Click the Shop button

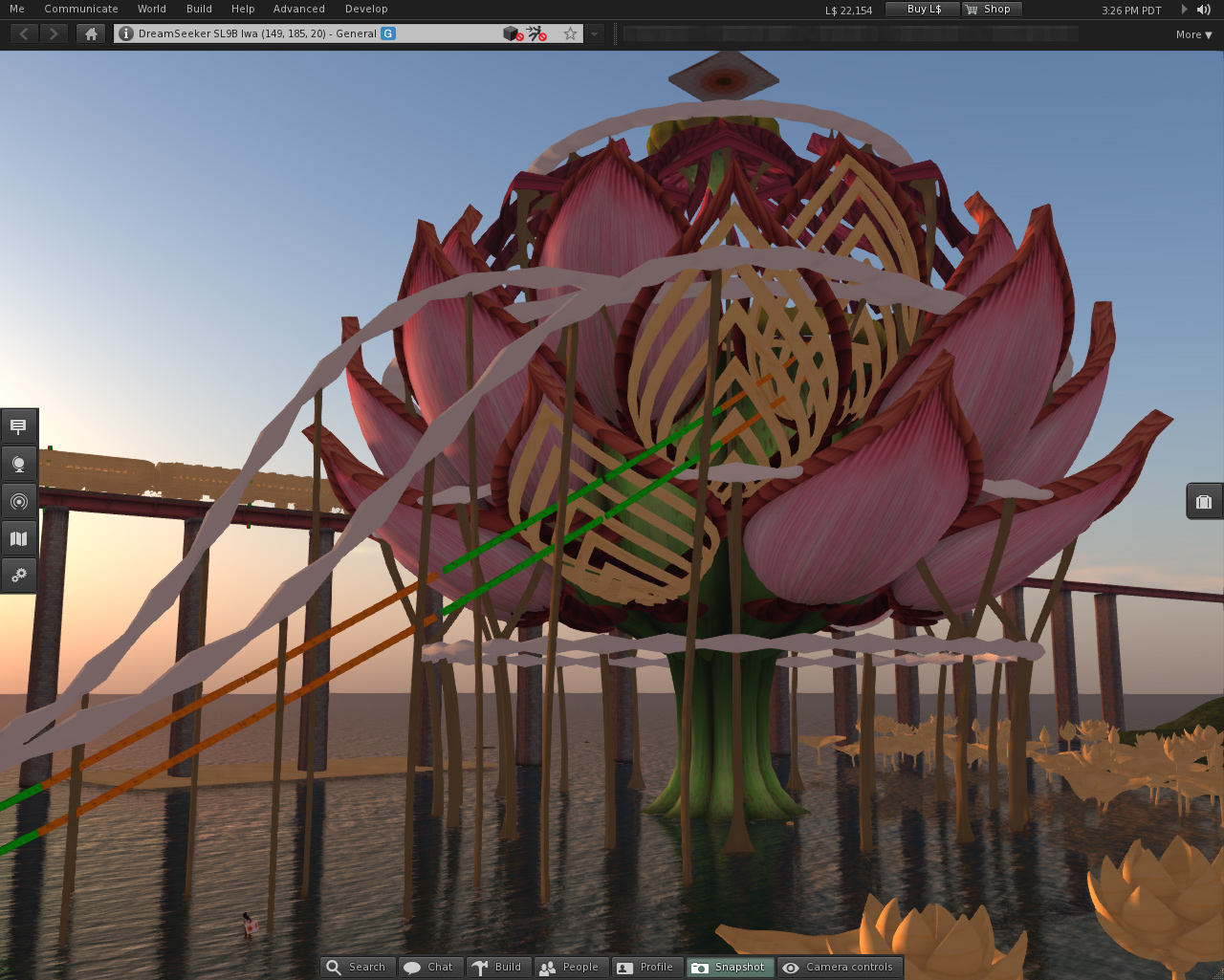pos(992,9)
